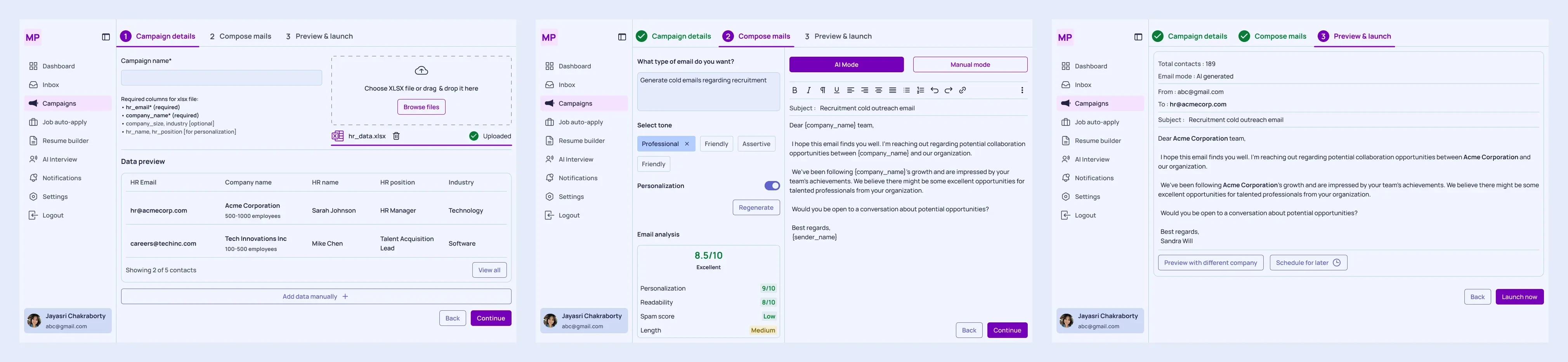Return to Campaign details step on Compose mails screen

[x=673, y=37]
